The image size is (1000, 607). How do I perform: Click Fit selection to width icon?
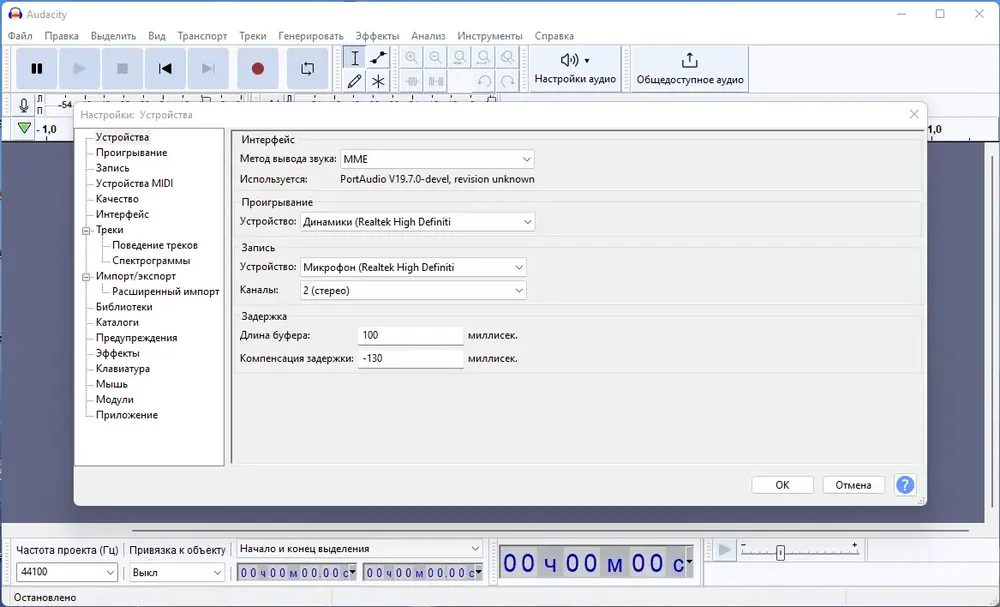(x=459, y=58)
